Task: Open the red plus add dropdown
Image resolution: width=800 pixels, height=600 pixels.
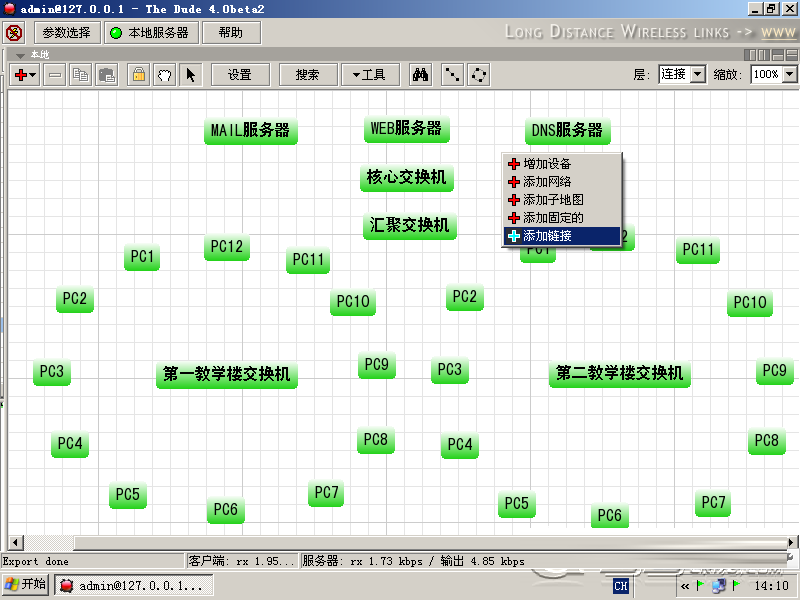Action: pos(24,75)
